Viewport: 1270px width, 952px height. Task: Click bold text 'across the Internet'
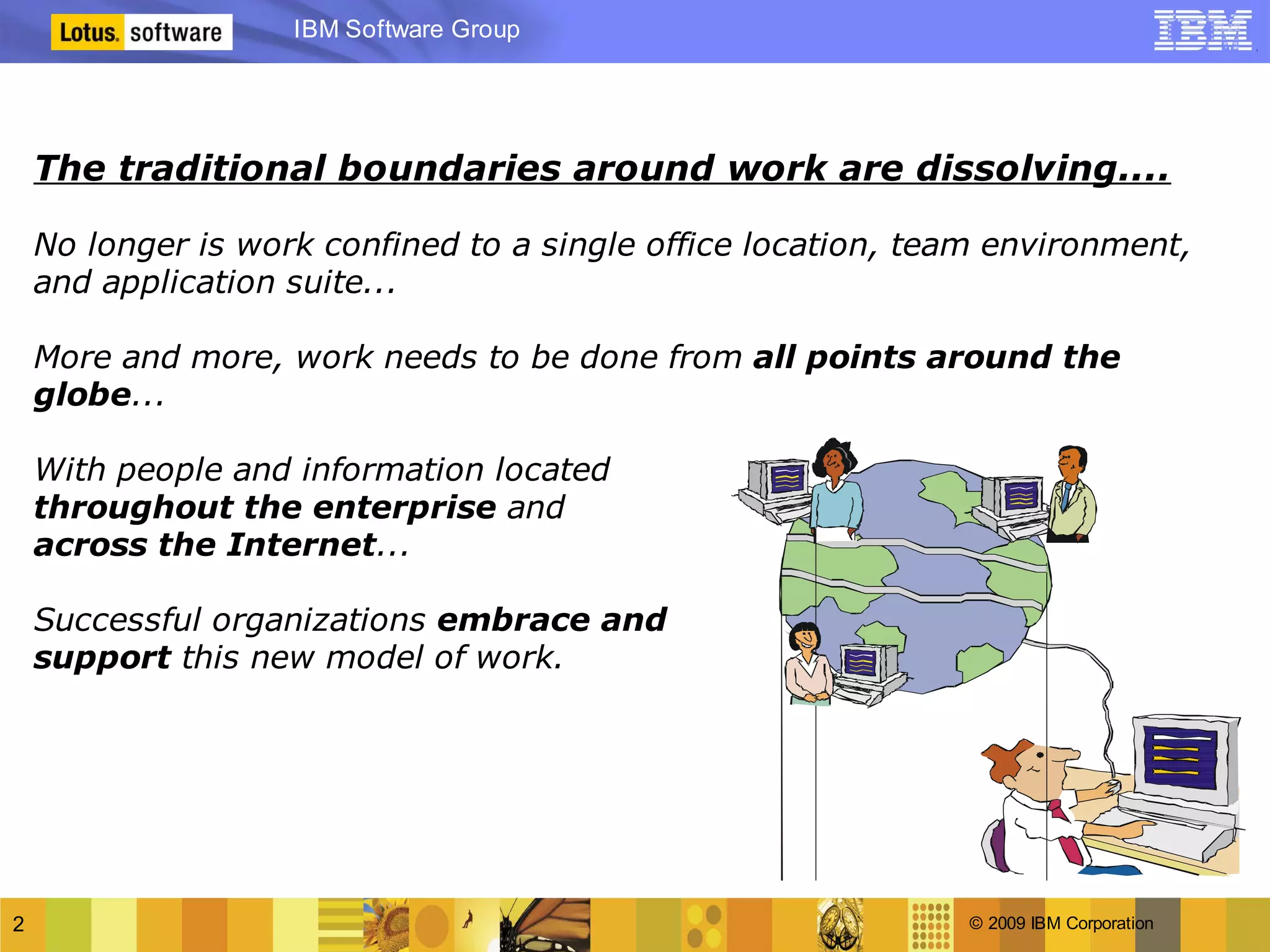205,545
